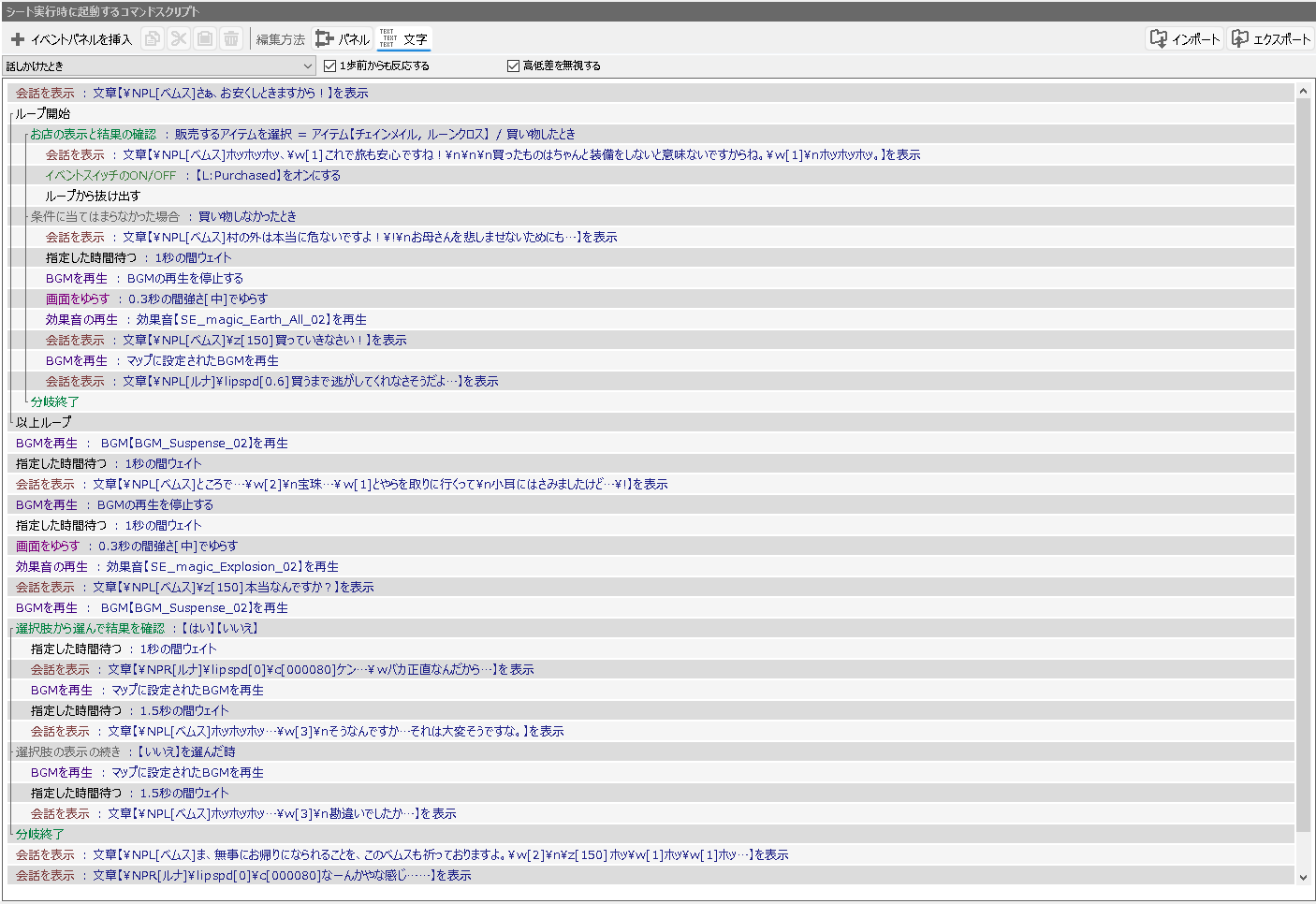This screenshot has height=904, width=1316.
Task: Click the copy icon in the toolbar
Action: [x=153, y=38]
